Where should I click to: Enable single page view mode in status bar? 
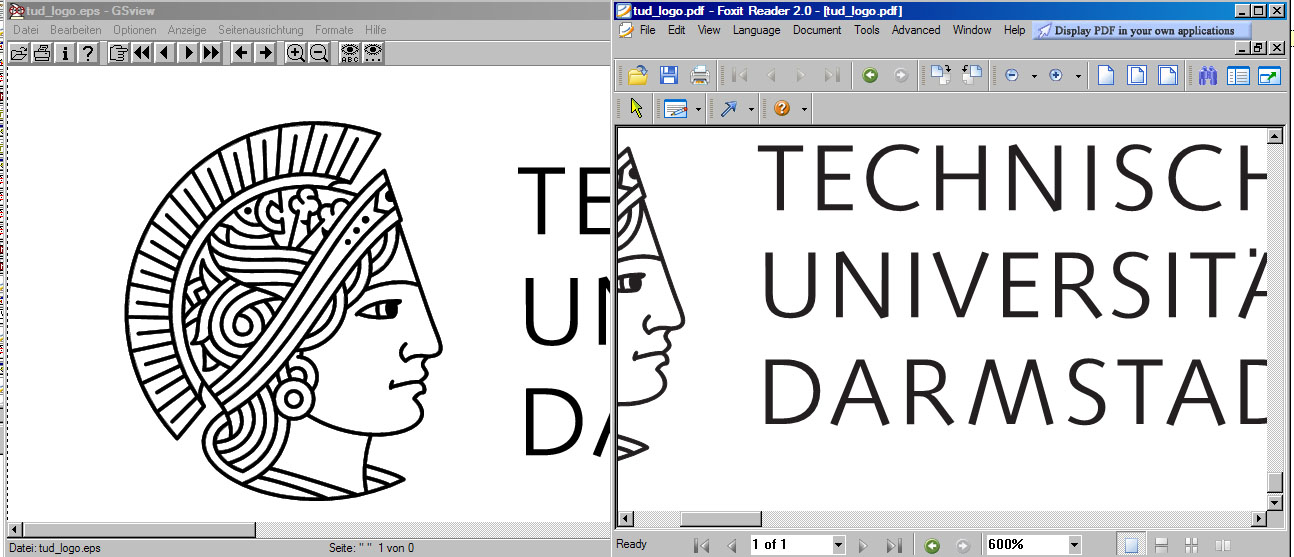pos(1131,545)
